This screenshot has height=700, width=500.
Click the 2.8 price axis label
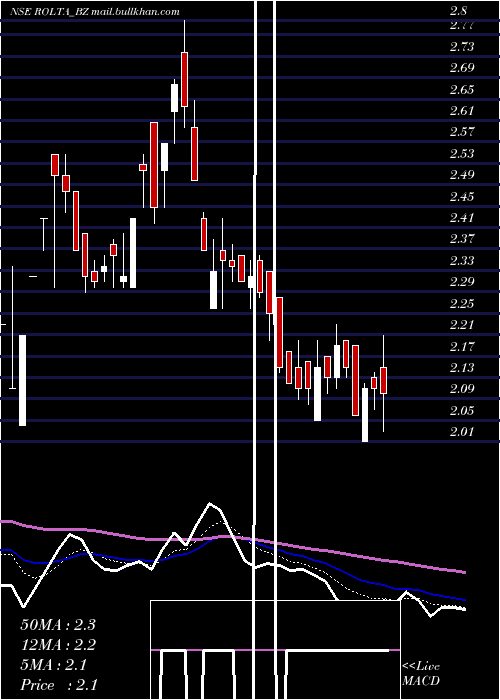(x=458, y=11)
